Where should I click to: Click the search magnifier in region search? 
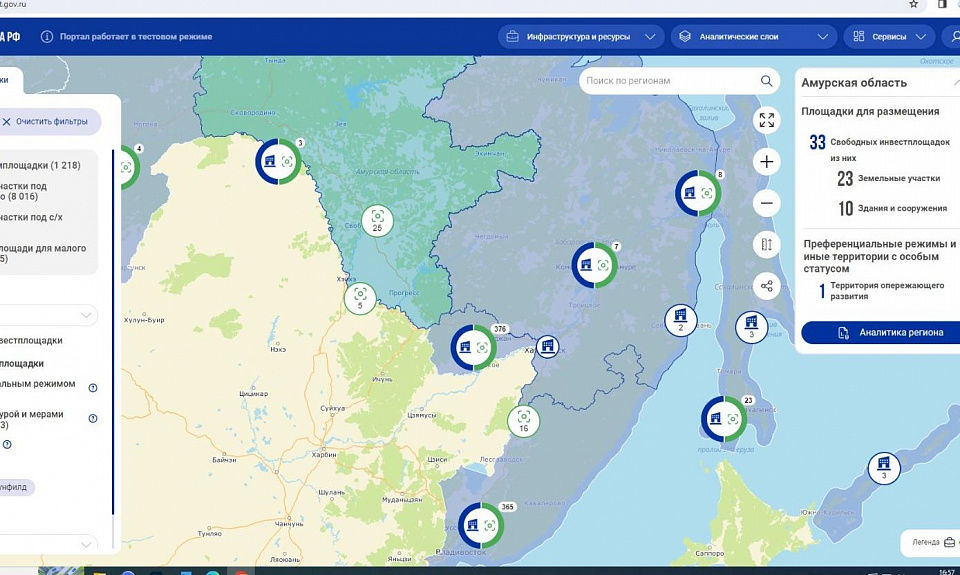pos(767,81)
